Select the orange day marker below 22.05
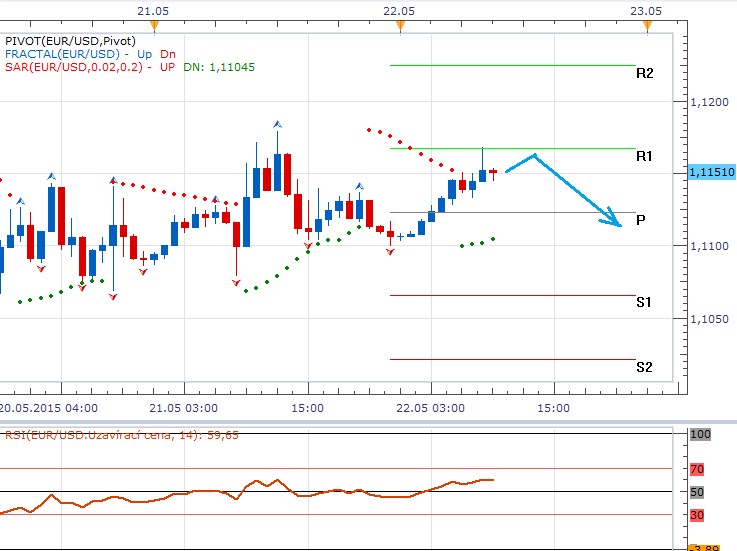The height and width of the screenshot is (551, 737). (x=400, y=25)
